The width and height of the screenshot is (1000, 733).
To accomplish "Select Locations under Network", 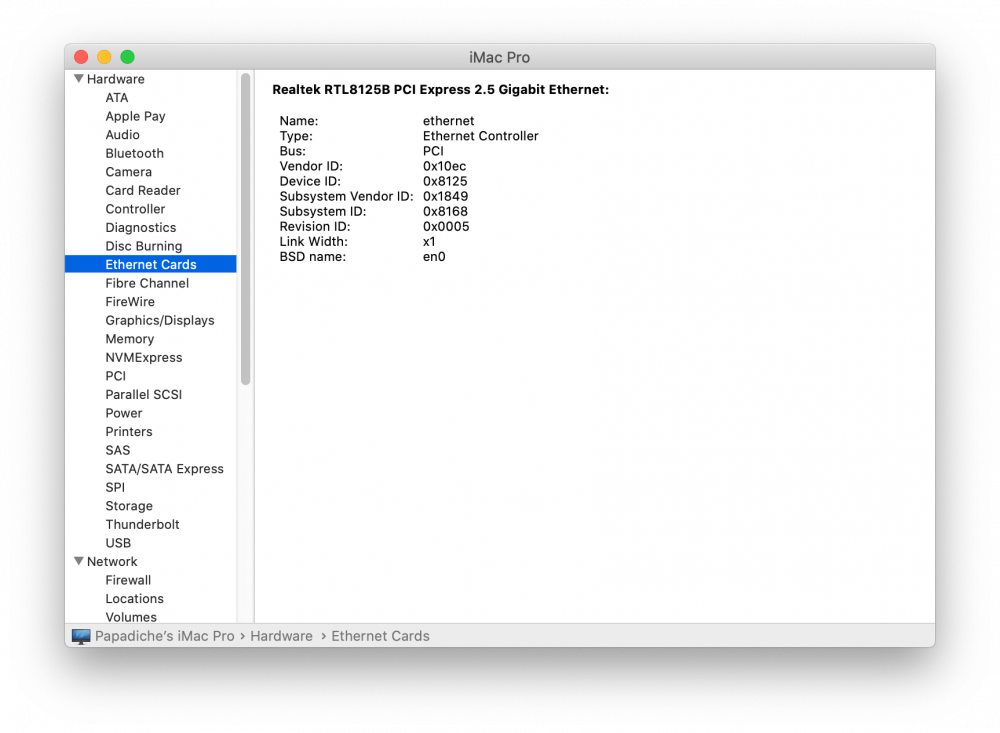I will pyautogui.click(x=135, y=598).
